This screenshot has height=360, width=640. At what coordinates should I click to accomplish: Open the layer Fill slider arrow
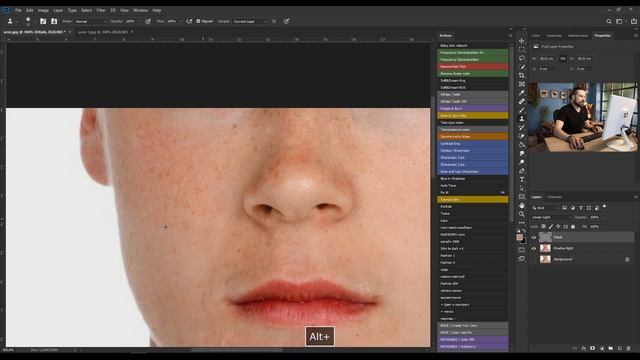pos(603,227)
